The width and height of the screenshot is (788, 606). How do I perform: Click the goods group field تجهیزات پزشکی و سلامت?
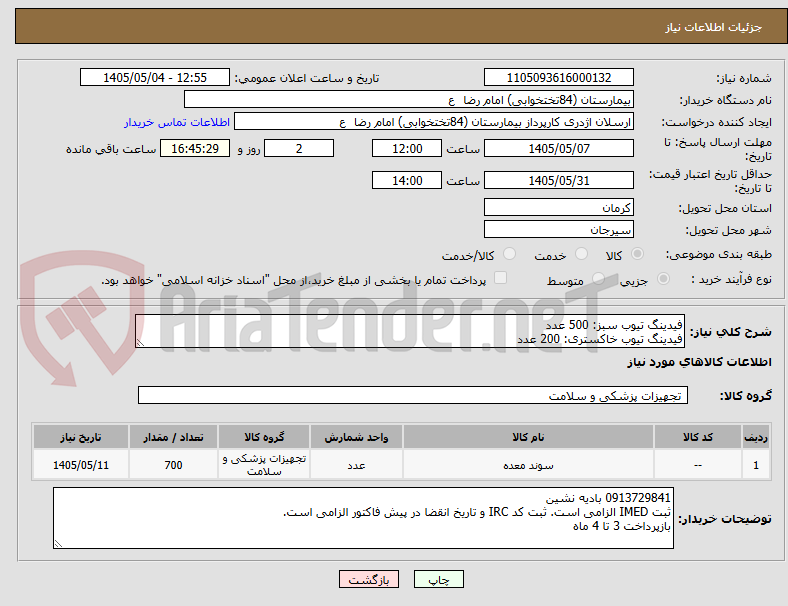point(413,395)
